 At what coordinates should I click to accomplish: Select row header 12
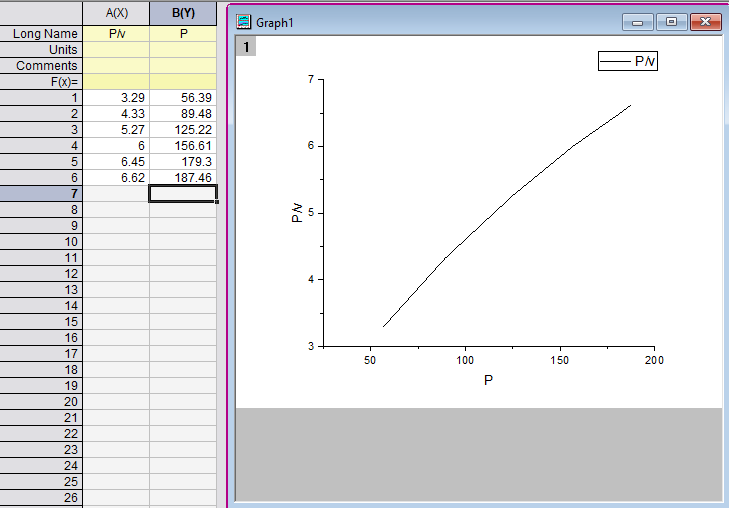point(41,274)
